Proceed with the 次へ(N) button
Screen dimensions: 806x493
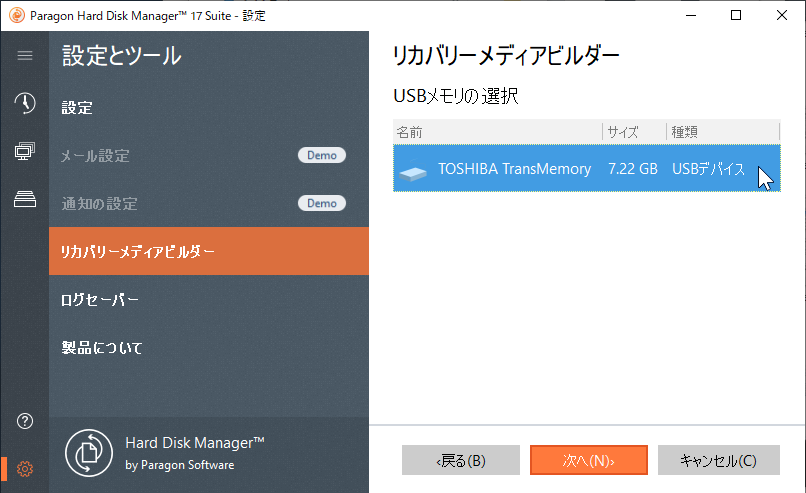pos(588,460)
